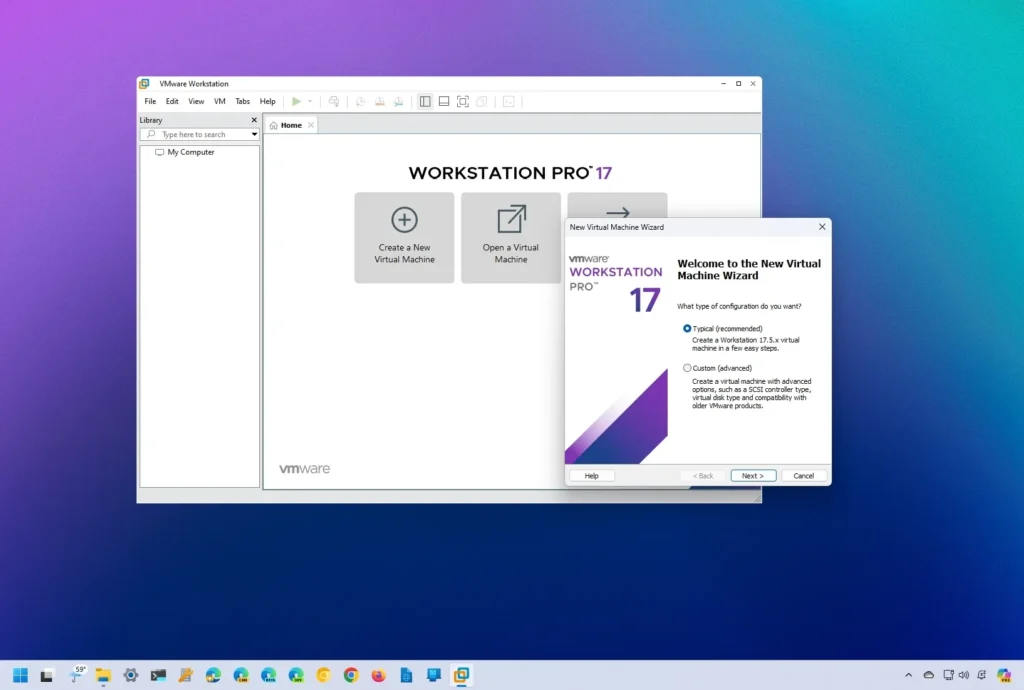1024x690 pixels.
Task: Open the Library search filter dropdown arrow
Action: pyautogui.click(x=254, y=134)
